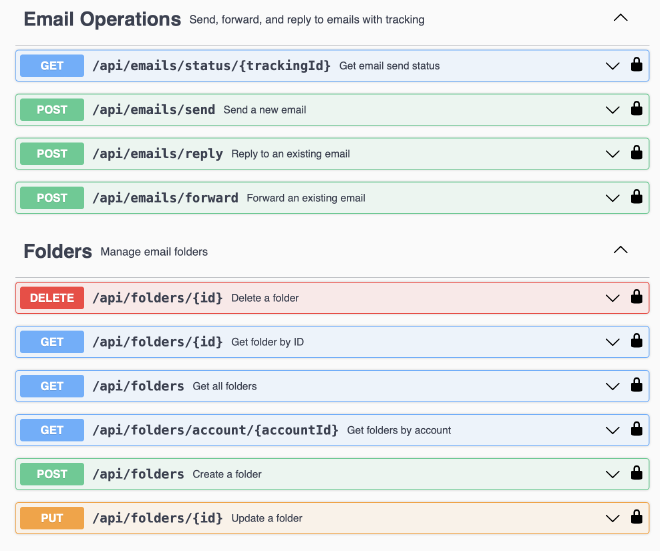Open path link on Get all folders row

coord(138,386)
